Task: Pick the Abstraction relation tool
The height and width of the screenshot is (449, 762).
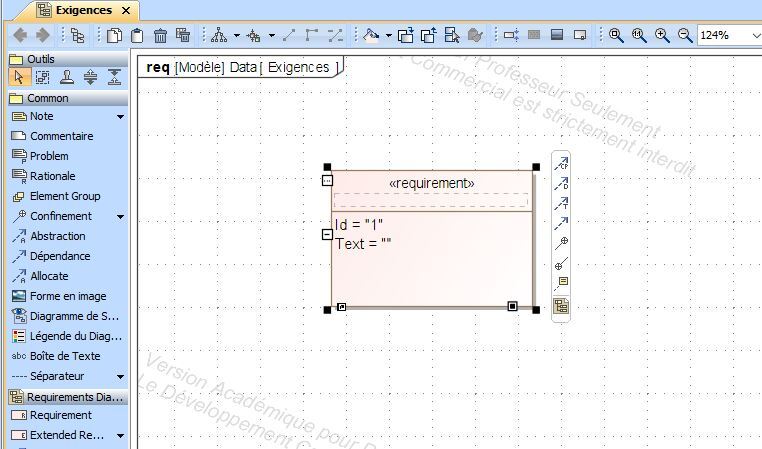Action: tap(57, 236)
